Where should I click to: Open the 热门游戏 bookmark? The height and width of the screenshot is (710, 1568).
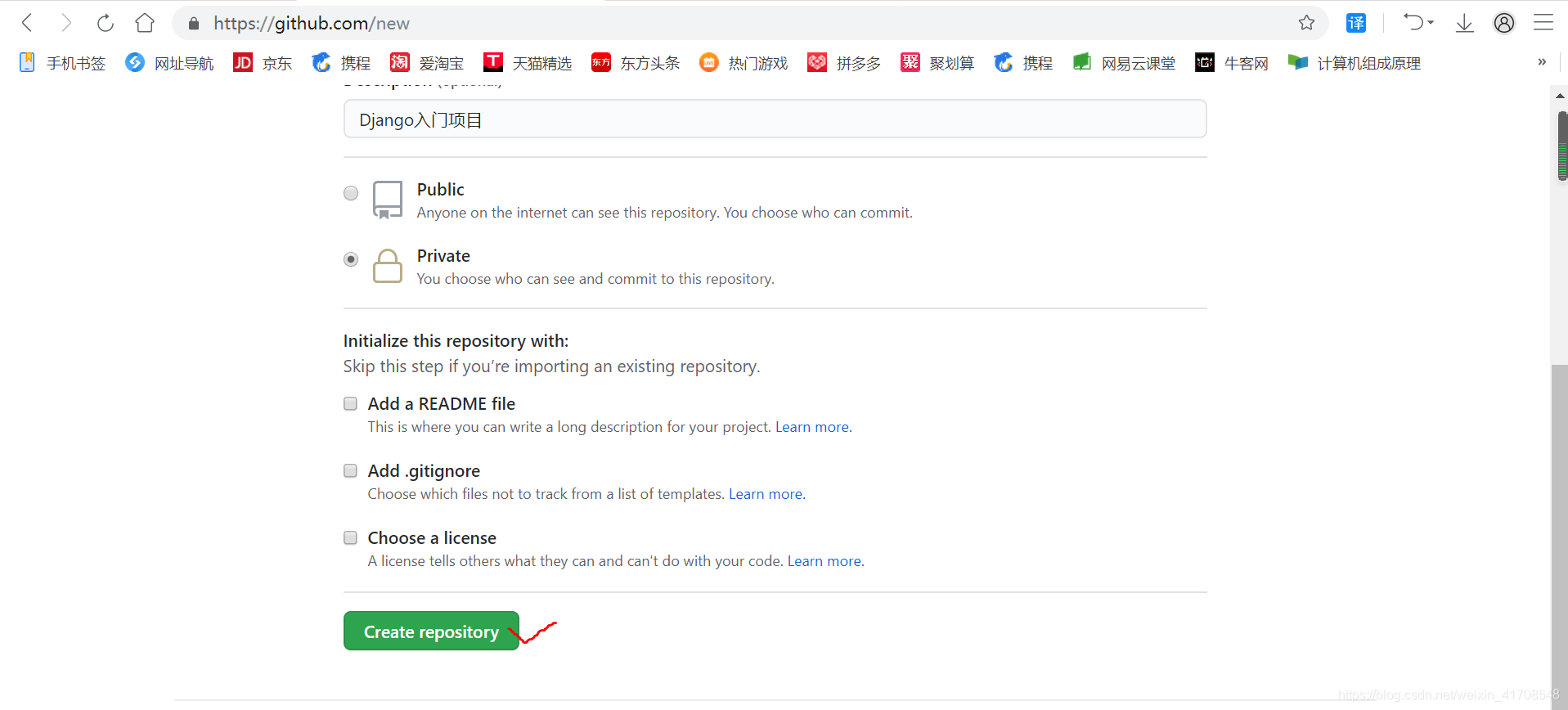(x=744, y=63)
